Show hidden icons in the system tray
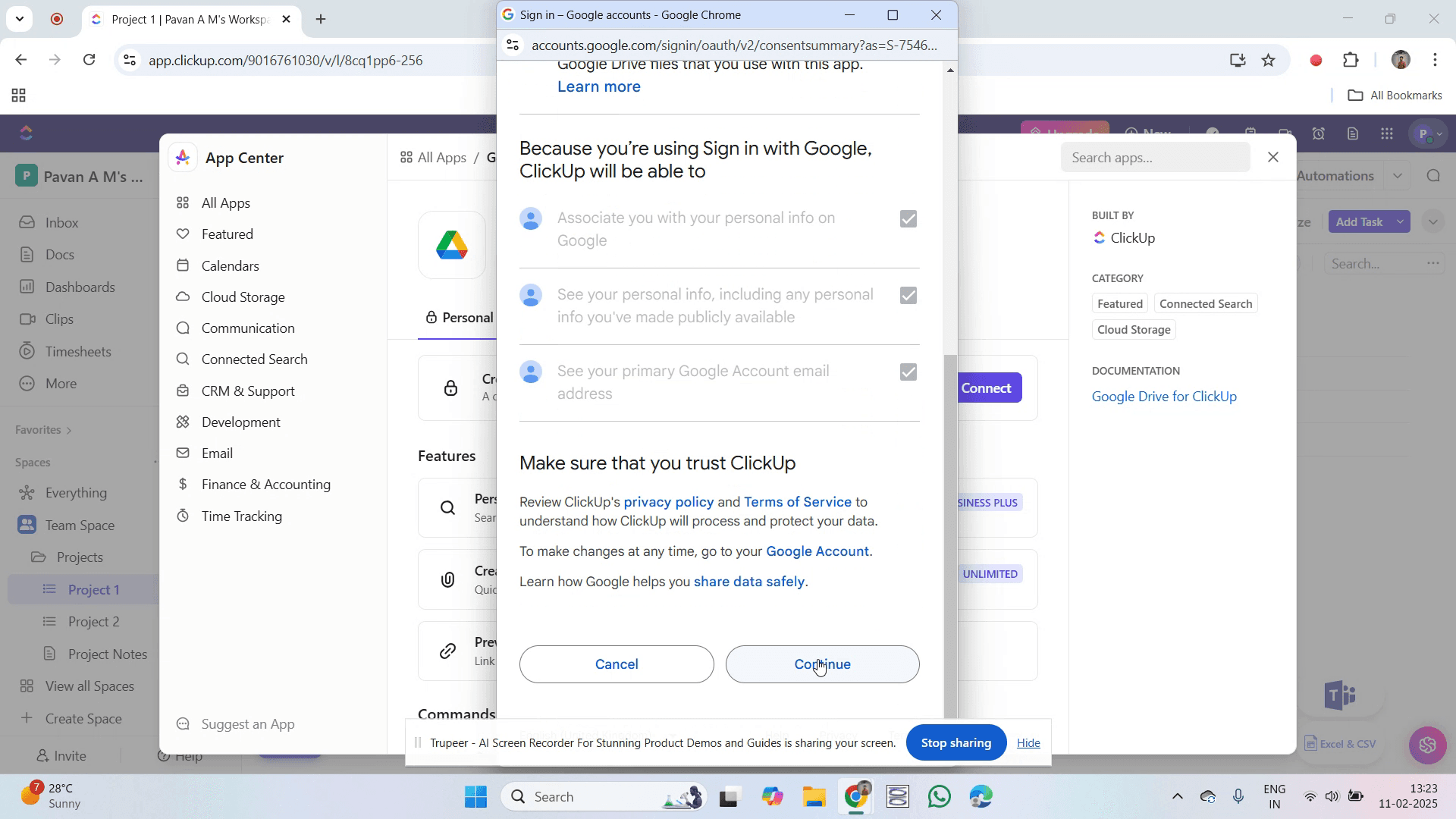Screen dimensions: 1456x819 [1177, 797]
